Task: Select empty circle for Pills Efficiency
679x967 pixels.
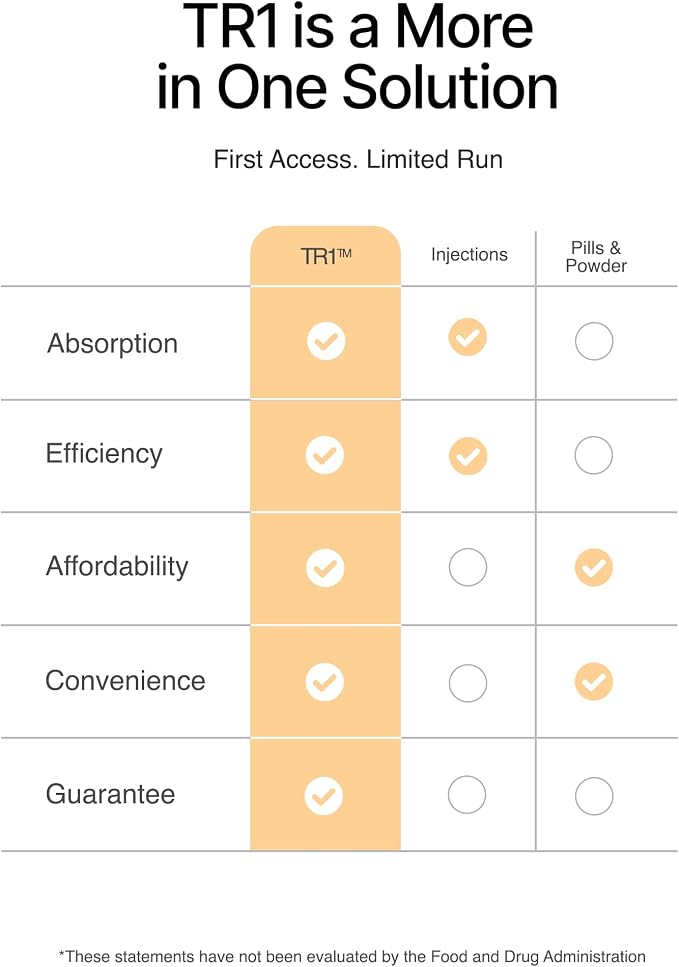Action: pyautogui.click(x=594, y=455)
